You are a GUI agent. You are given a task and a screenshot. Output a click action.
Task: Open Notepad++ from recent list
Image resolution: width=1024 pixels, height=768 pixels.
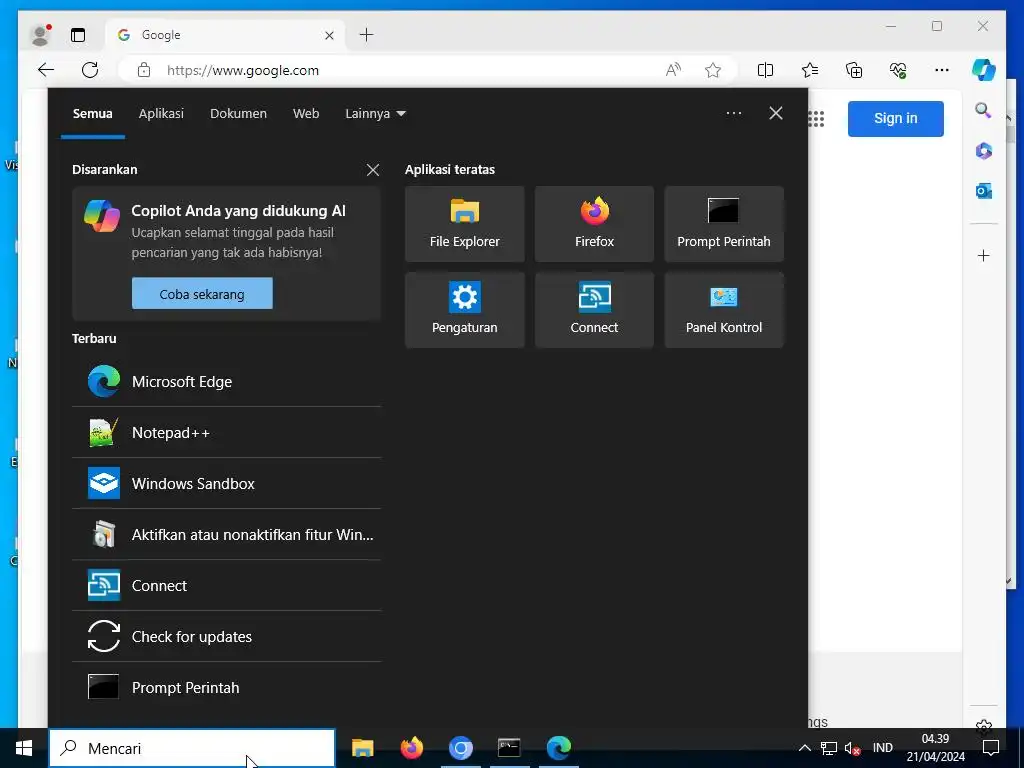[227, 432]
